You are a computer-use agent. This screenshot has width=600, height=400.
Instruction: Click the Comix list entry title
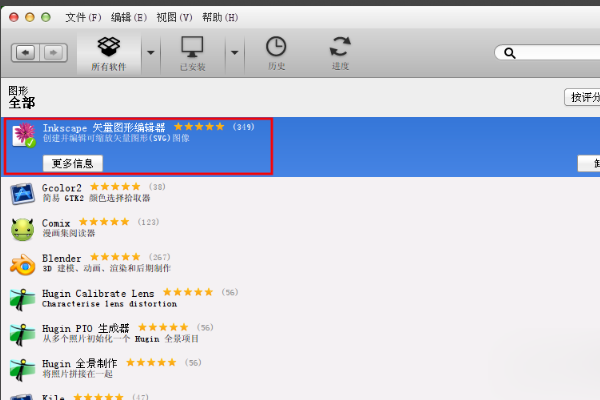[x=56, y=223]
